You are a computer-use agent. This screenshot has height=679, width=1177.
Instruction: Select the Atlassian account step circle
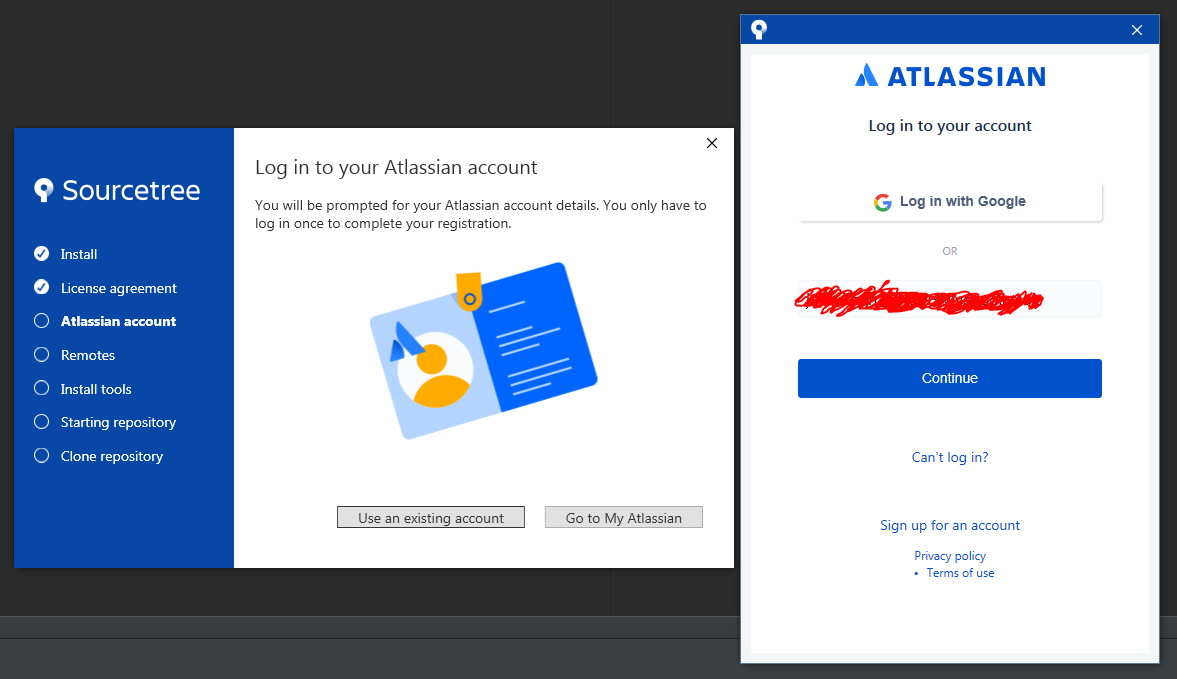41,321
